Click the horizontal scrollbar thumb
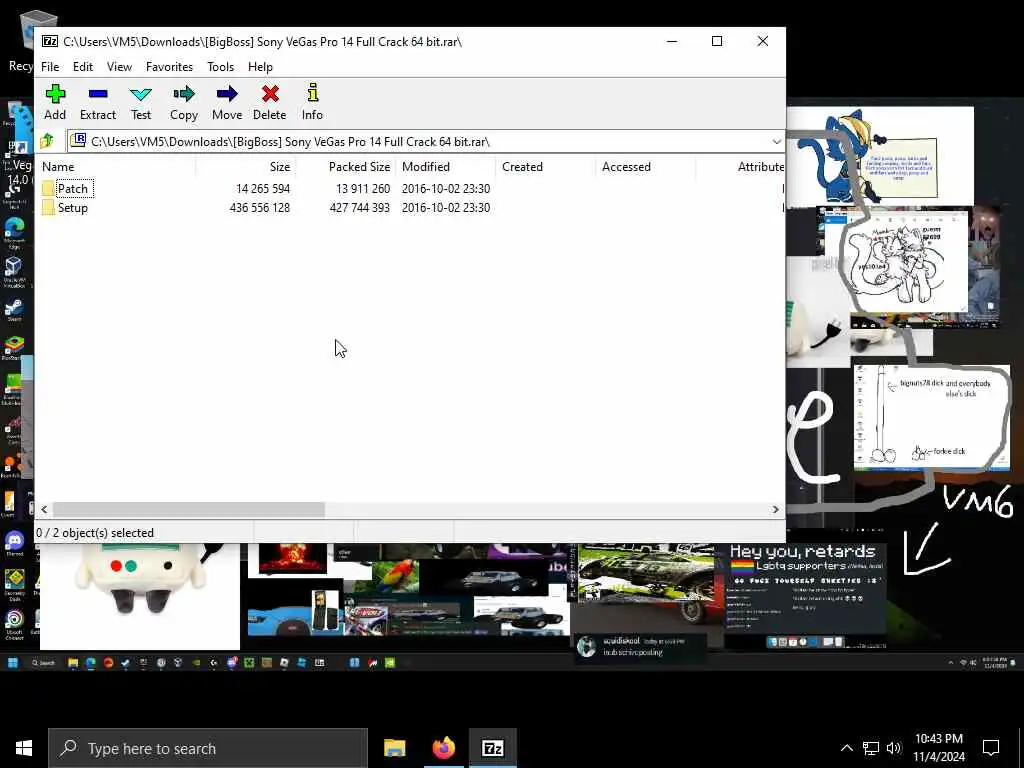 (x=189, y=509)
